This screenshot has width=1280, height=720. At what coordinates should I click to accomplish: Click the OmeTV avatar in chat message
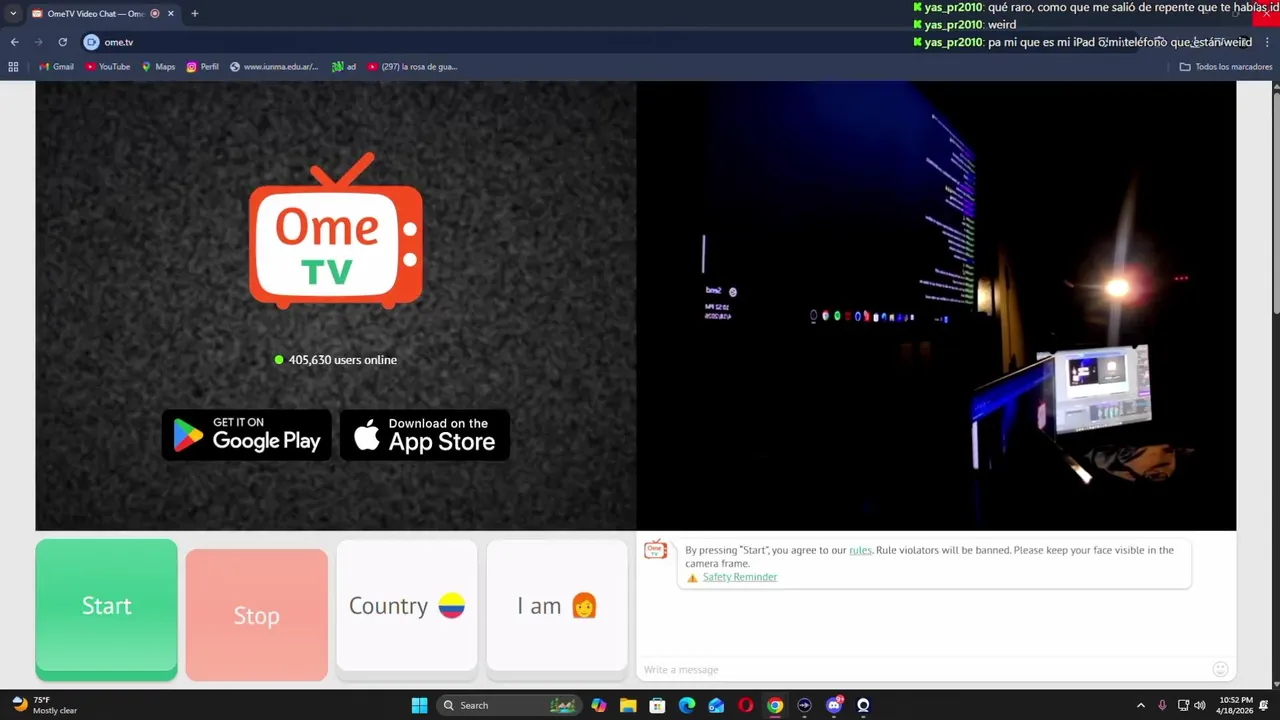pos(655,550)
